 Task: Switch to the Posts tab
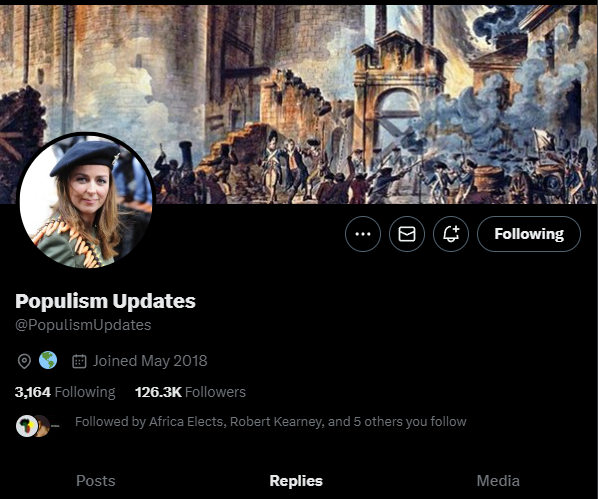point(96,481)
